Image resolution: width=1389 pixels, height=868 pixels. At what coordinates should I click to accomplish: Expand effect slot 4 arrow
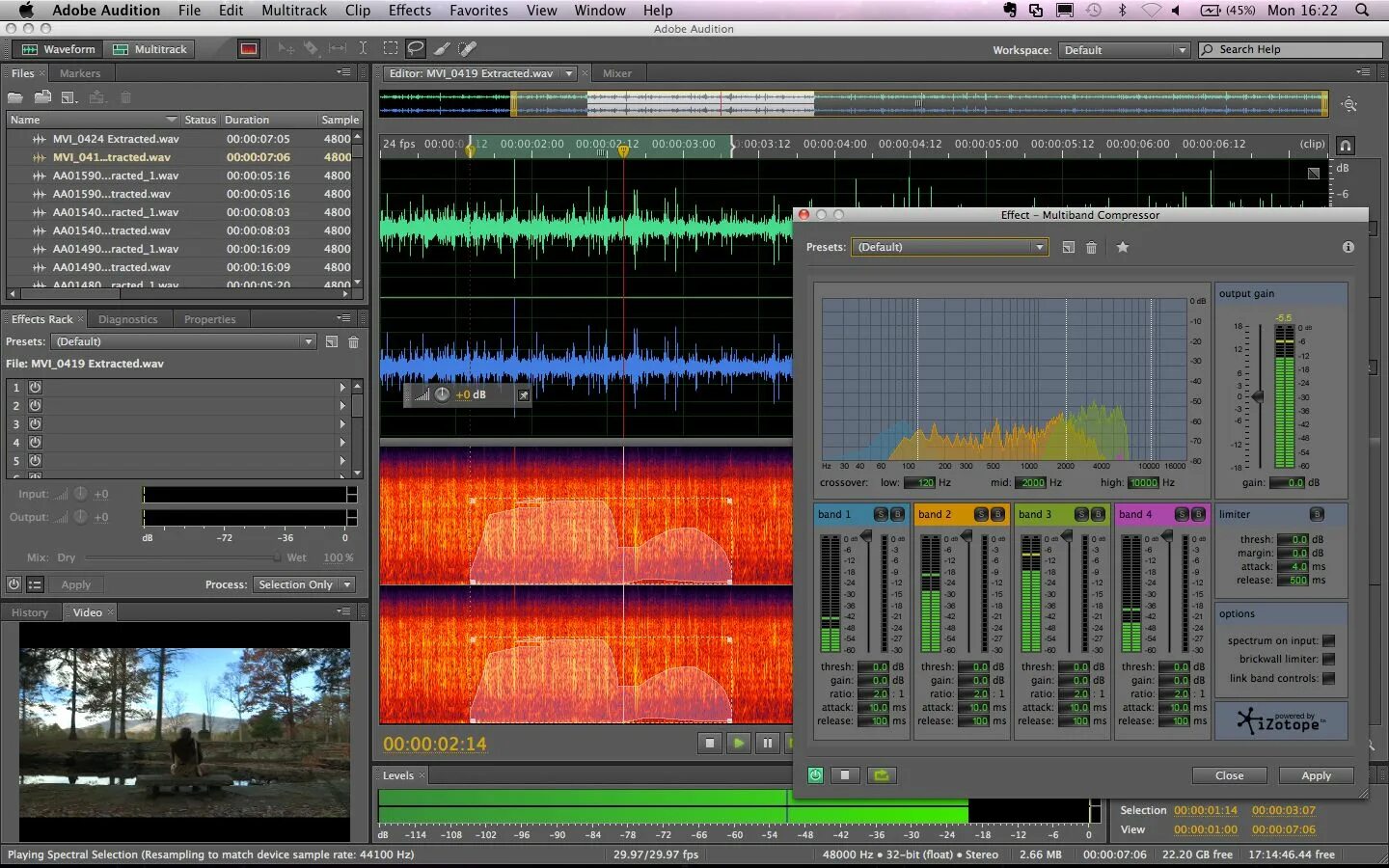[x=341, y=442]
